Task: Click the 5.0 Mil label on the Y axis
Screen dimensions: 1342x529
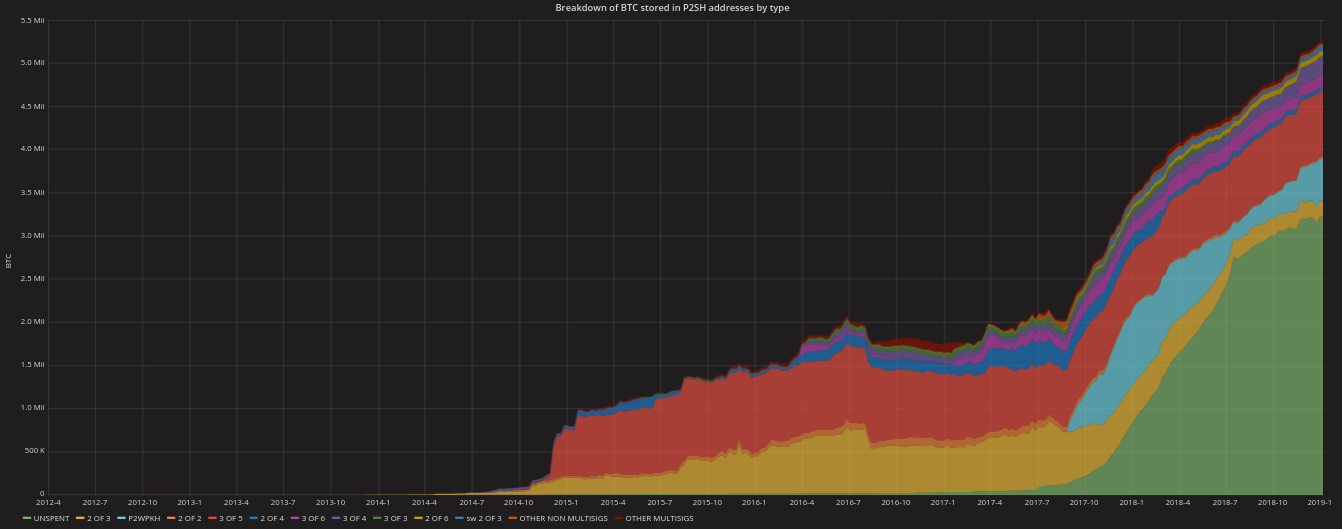Action: (x=32, y=63)
